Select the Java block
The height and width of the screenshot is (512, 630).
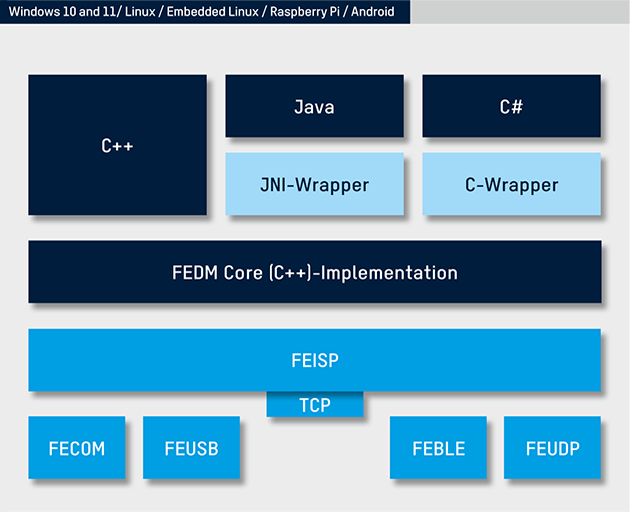point(314,106)
